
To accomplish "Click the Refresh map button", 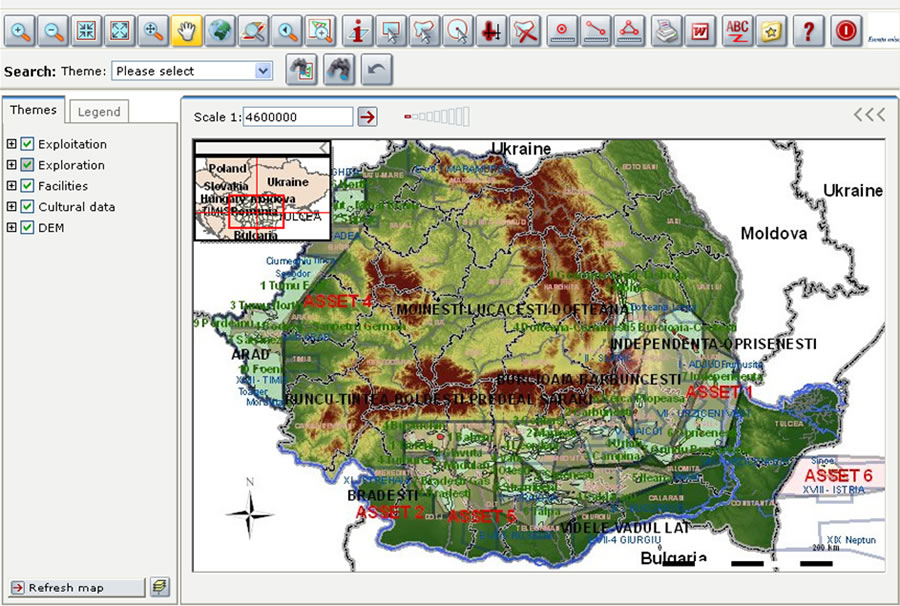I will (x=77, y=588).
